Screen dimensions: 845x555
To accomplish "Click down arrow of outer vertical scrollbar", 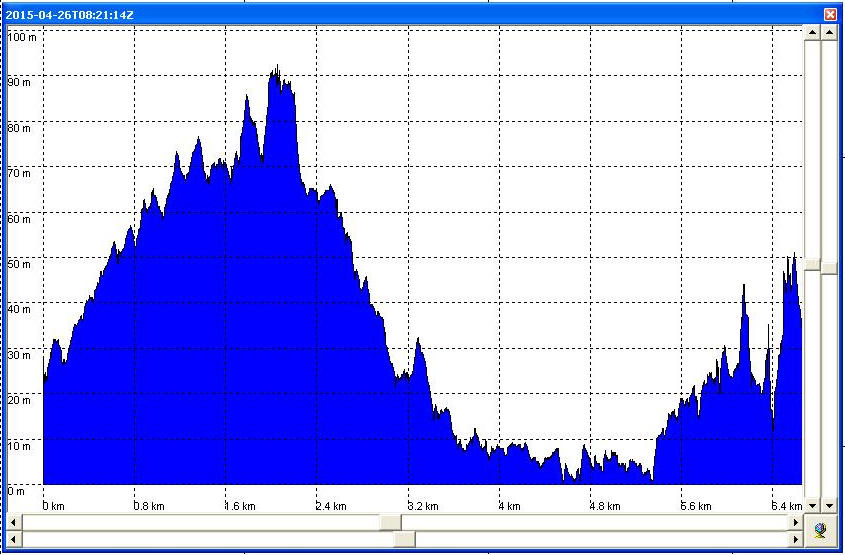I will tap(829, 506).
